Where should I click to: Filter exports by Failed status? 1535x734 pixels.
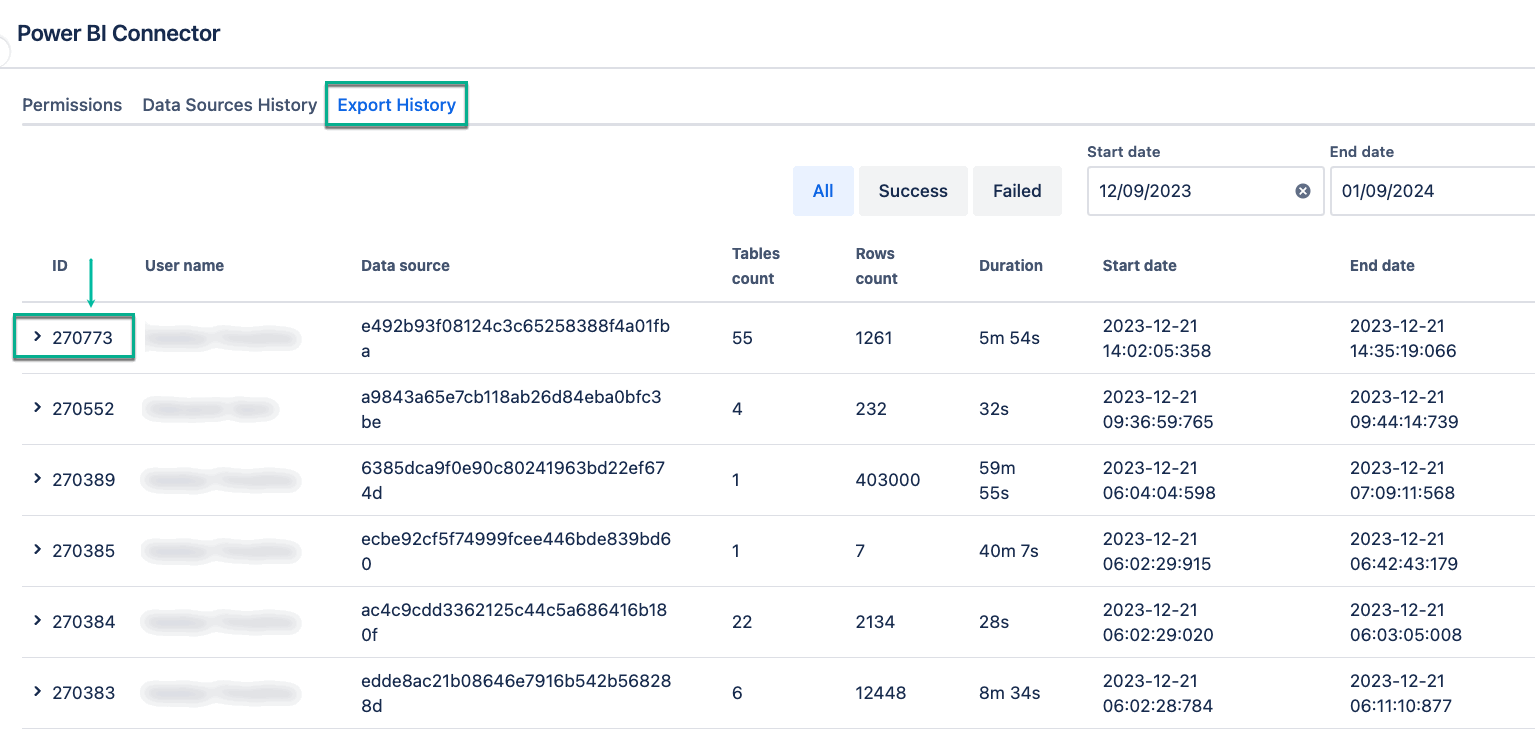(1016, 191)
